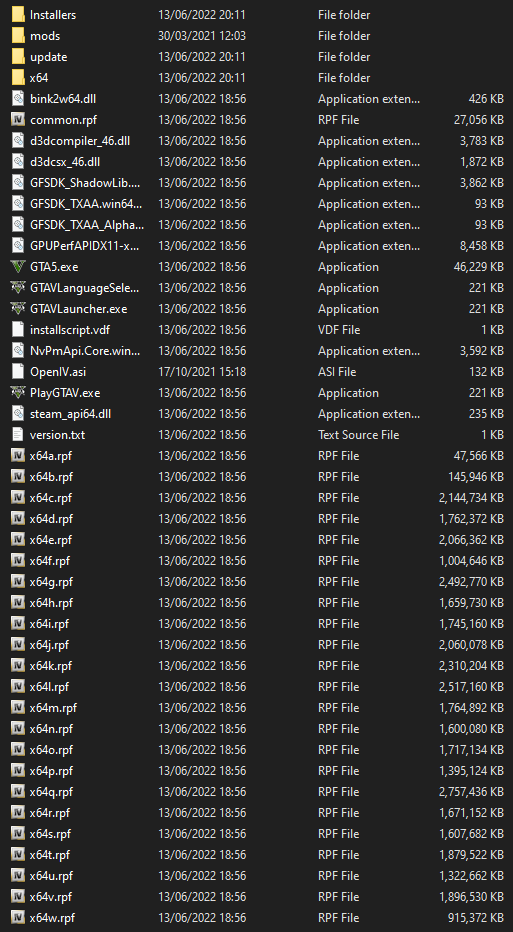Click the version.txt document icon
This screenshot has width=513, height=932.
click(x=19, y=435)
